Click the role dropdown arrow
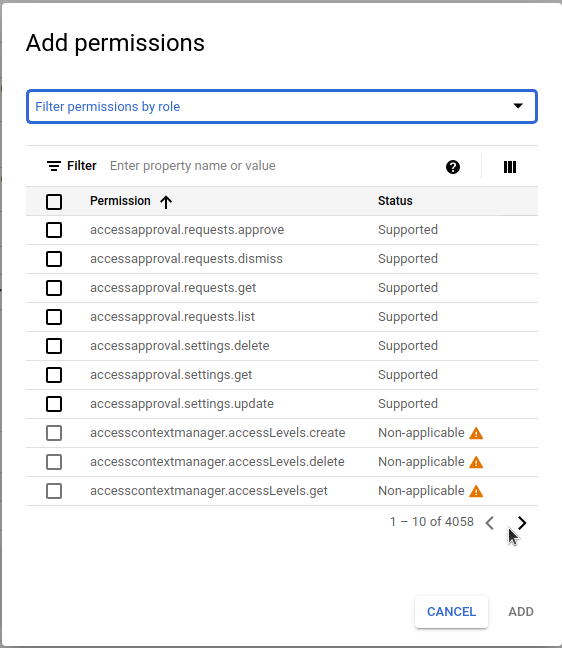 pyautogui.click(x=518, y=106)
